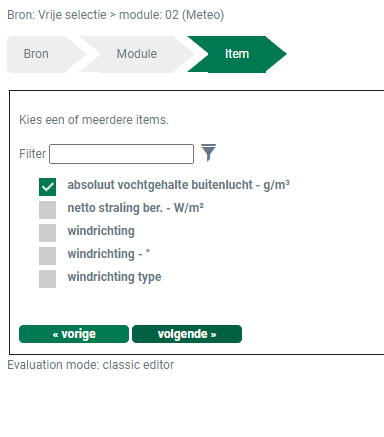This screenshot has height=437, width=384.
Task: Tick the plain windrichting checkbox
Action: click(47, 233)
